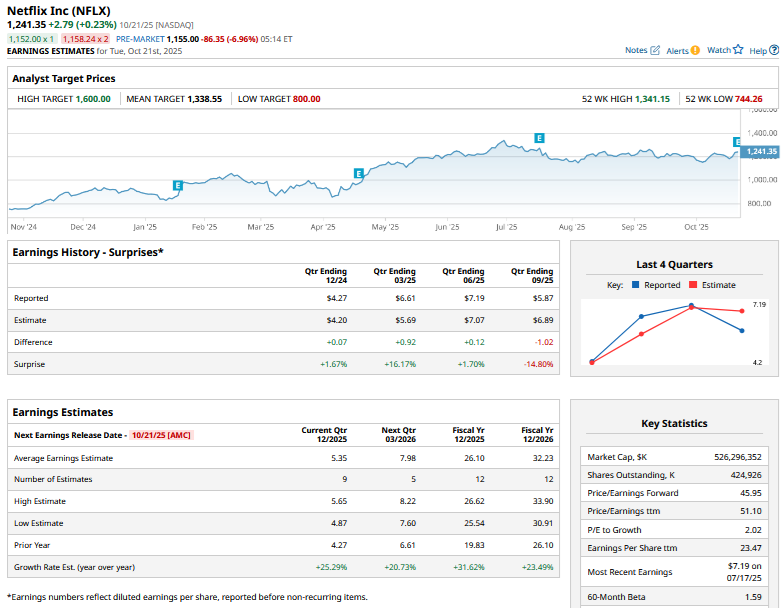Click the Watch star icon

click(x=738, y=50)
